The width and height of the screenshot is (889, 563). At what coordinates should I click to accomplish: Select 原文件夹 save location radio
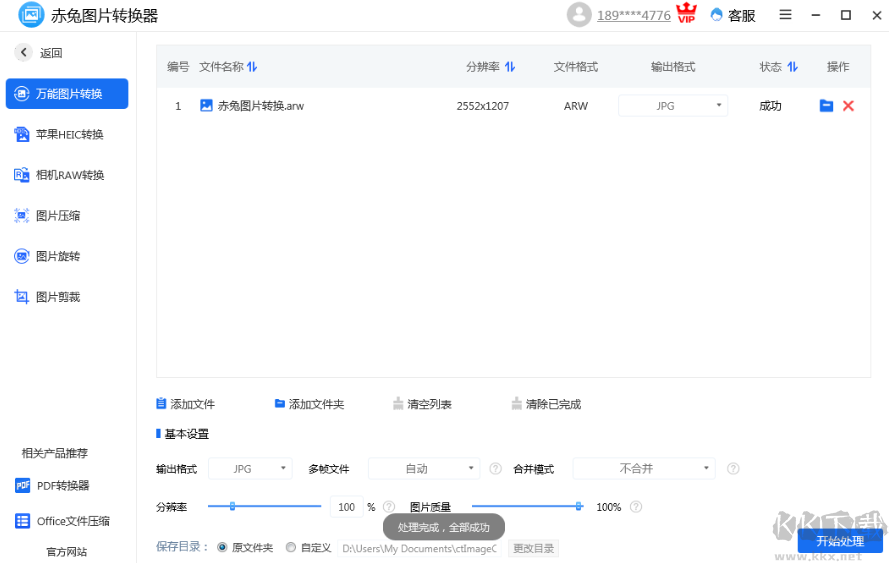coord(222,548)
